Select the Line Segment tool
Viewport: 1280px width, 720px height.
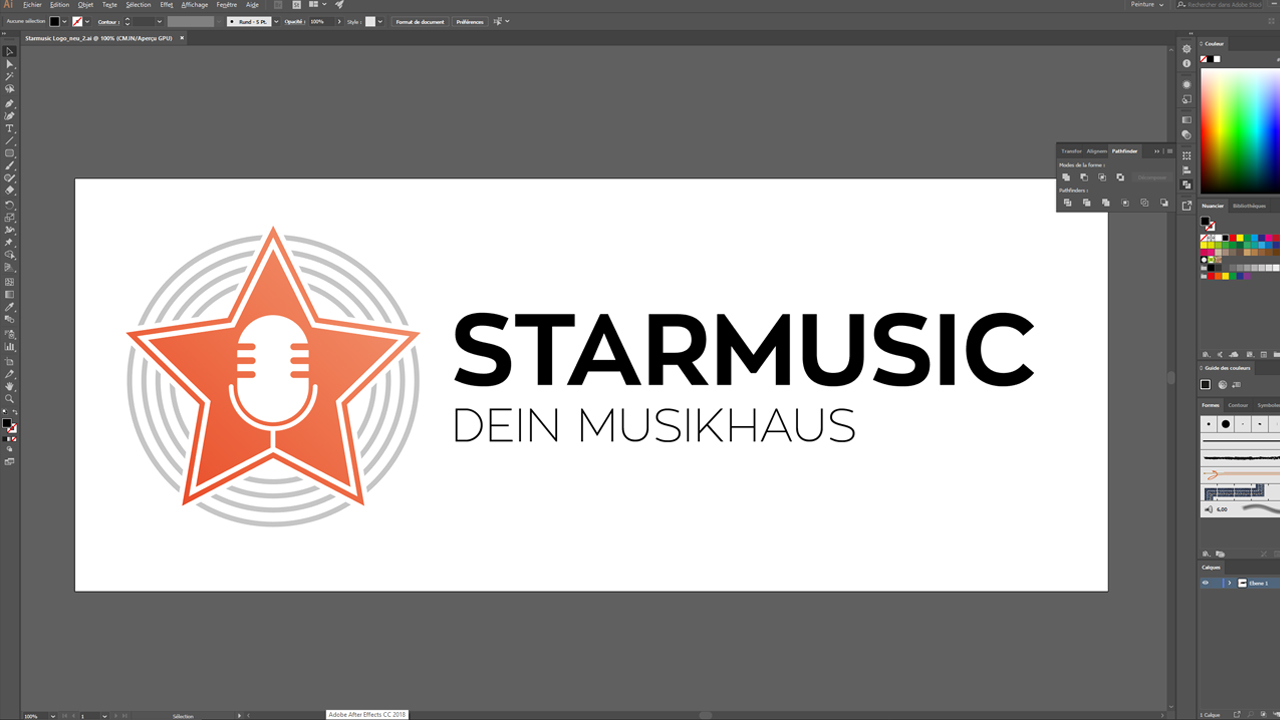click(10, 141)
